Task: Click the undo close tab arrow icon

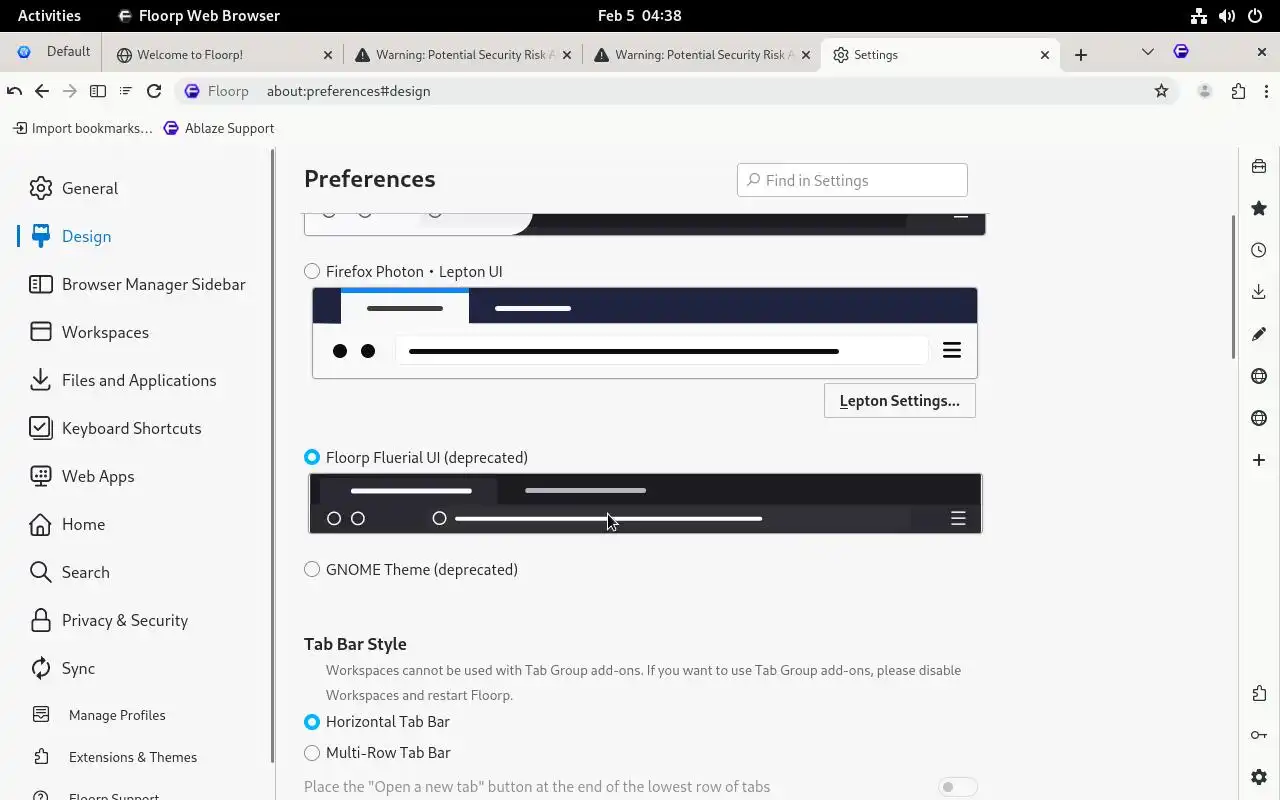Action: click(14, 91)
